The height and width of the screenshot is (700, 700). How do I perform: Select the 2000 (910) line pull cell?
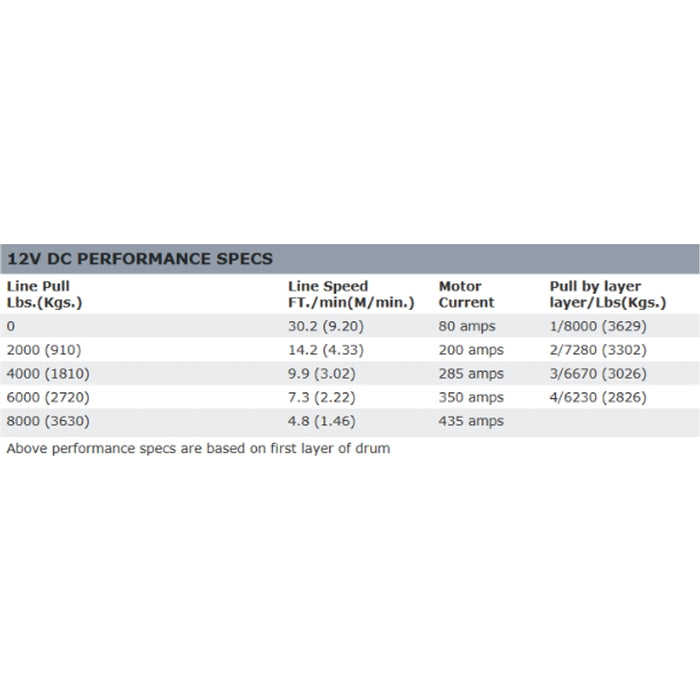(45, 350)
